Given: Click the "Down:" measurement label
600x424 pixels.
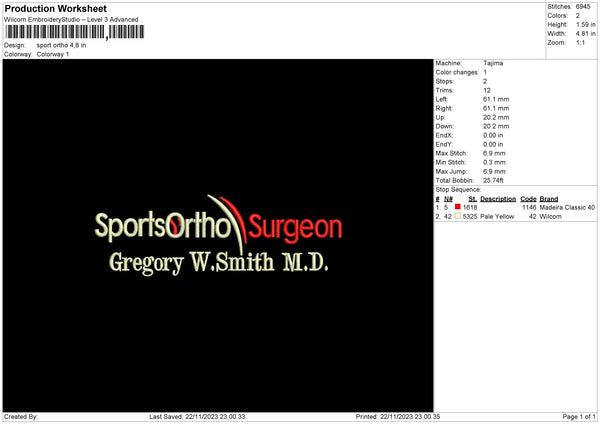Looking at the screenshot, I should click(x=444, y=126).
